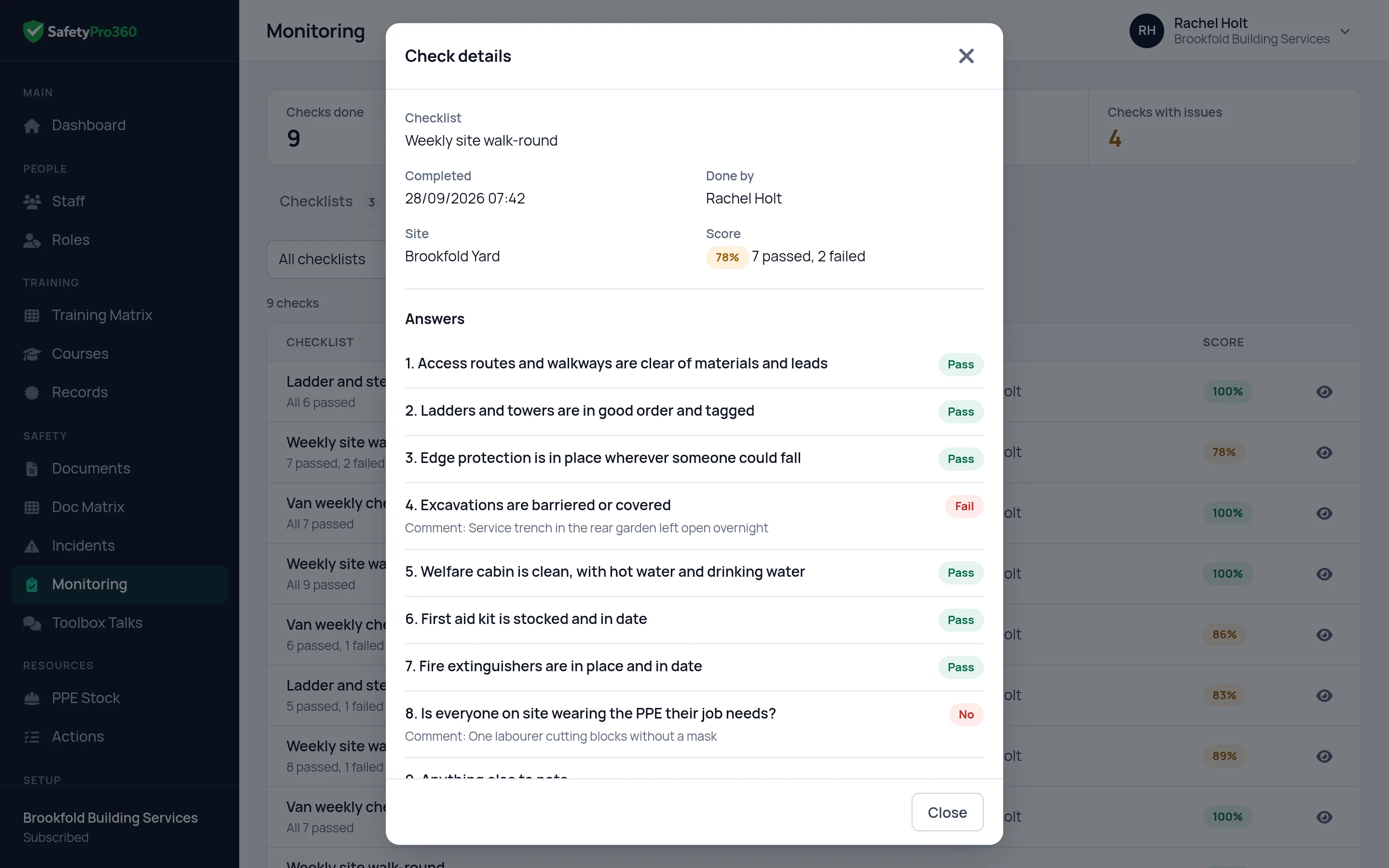Open the Staff page
This screenshot has height=868, width=1389.
[120, 201]
